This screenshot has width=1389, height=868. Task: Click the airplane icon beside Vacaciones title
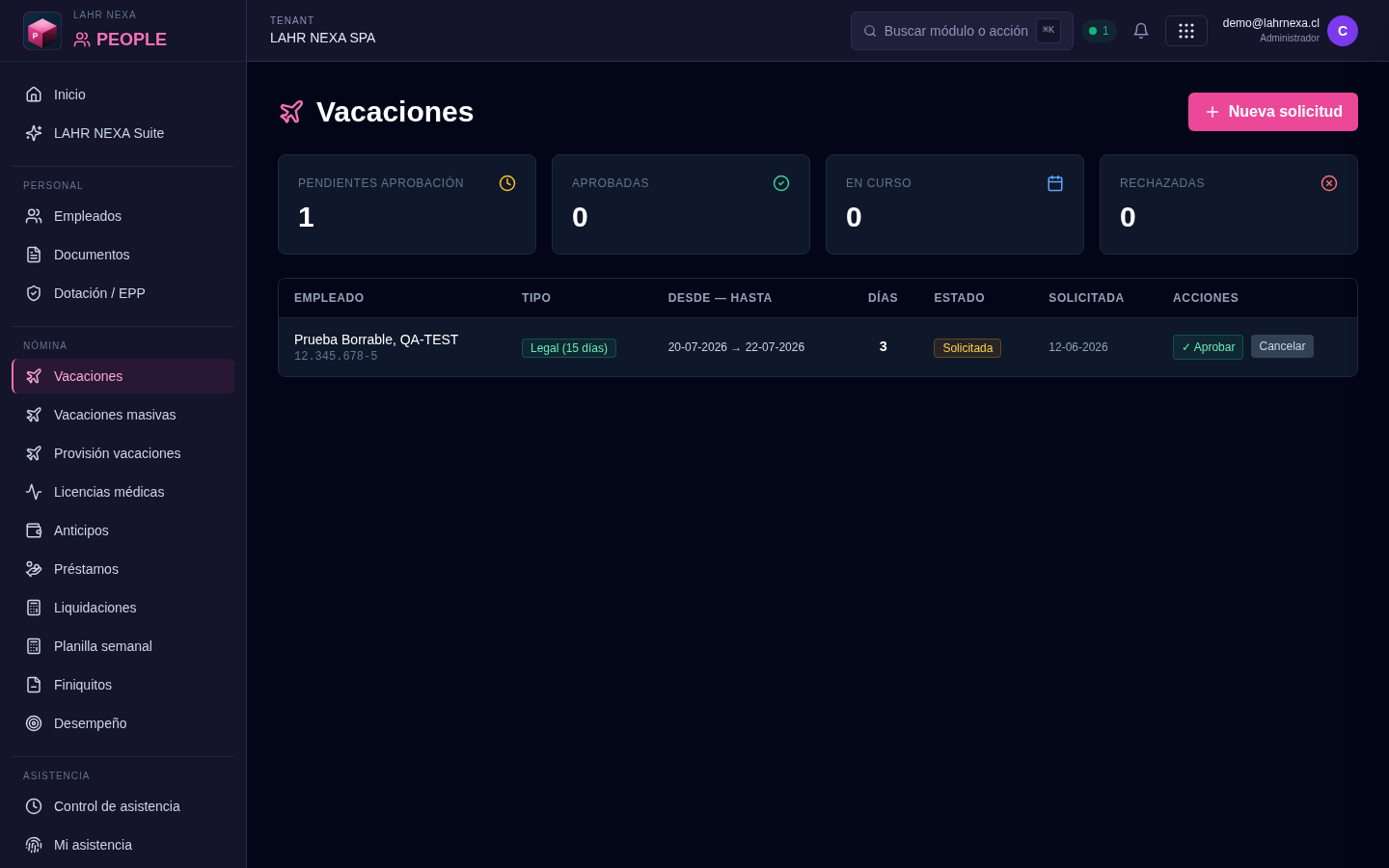[x=291, y=112]
